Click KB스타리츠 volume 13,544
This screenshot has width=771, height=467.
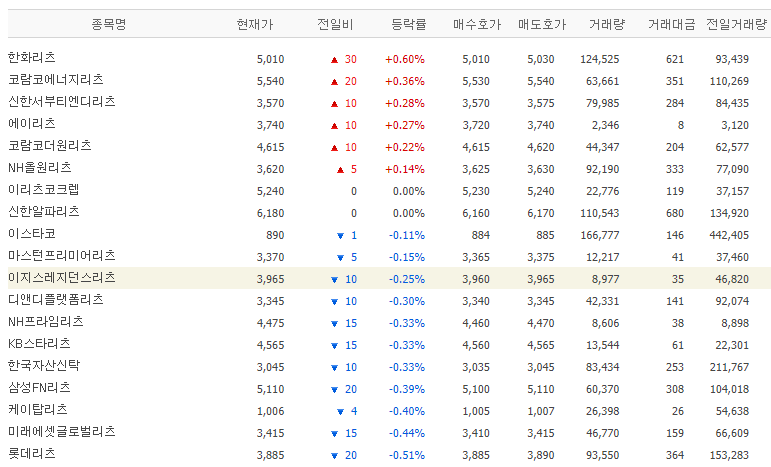(602, 346)
